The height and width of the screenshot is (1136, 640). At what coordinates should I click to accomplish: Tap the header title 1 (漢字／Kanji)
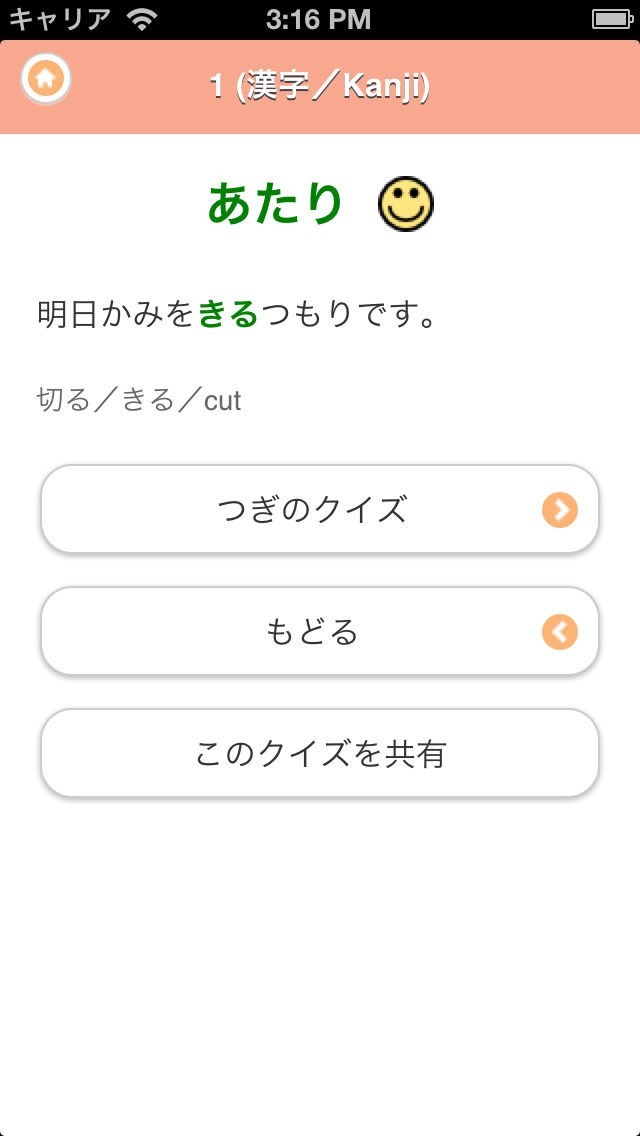[x=320, y=87]
